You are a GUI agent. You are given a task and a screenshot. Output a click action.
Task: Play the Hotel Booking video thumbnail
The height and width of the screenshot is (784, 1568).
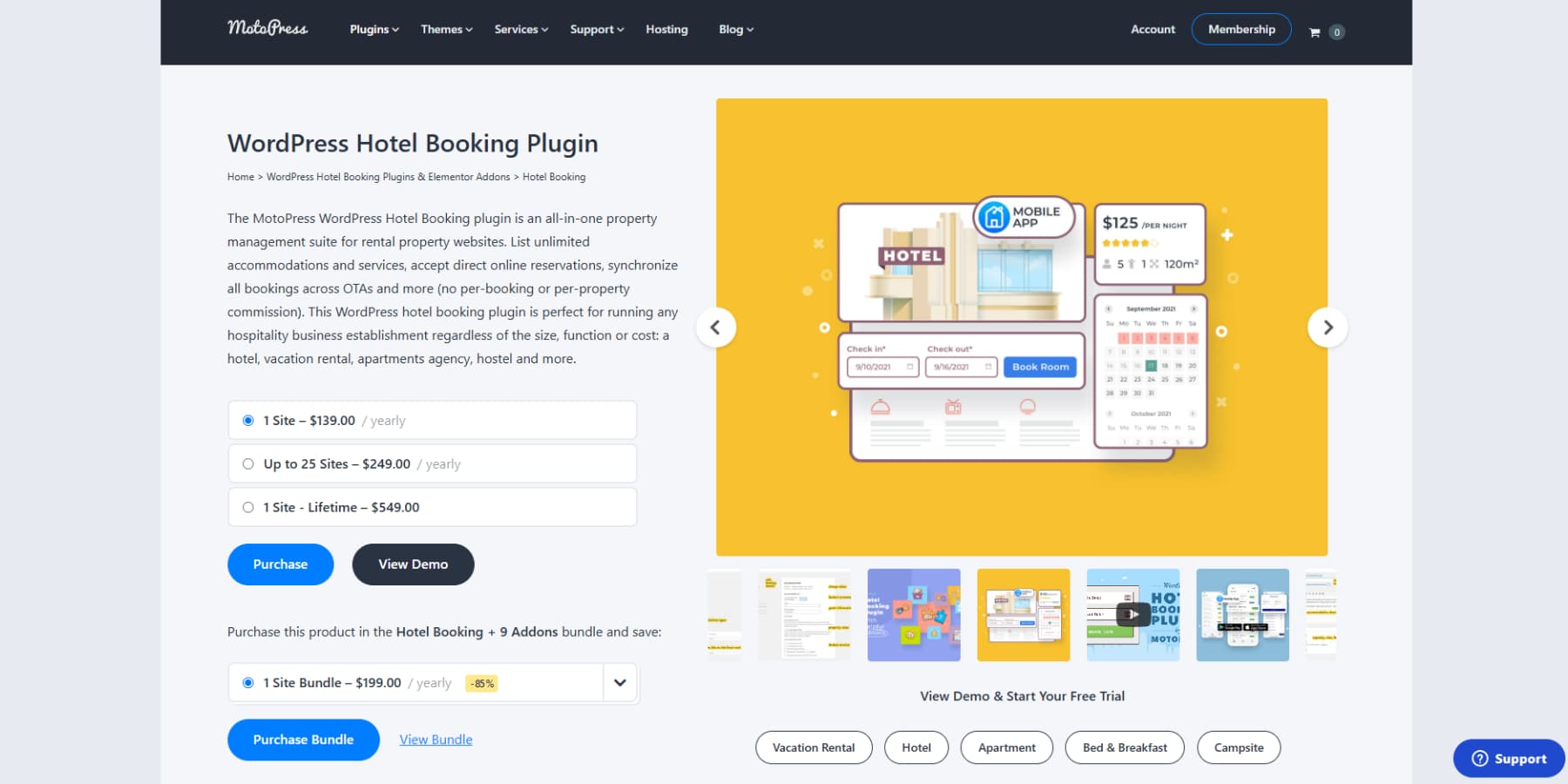1132,614
